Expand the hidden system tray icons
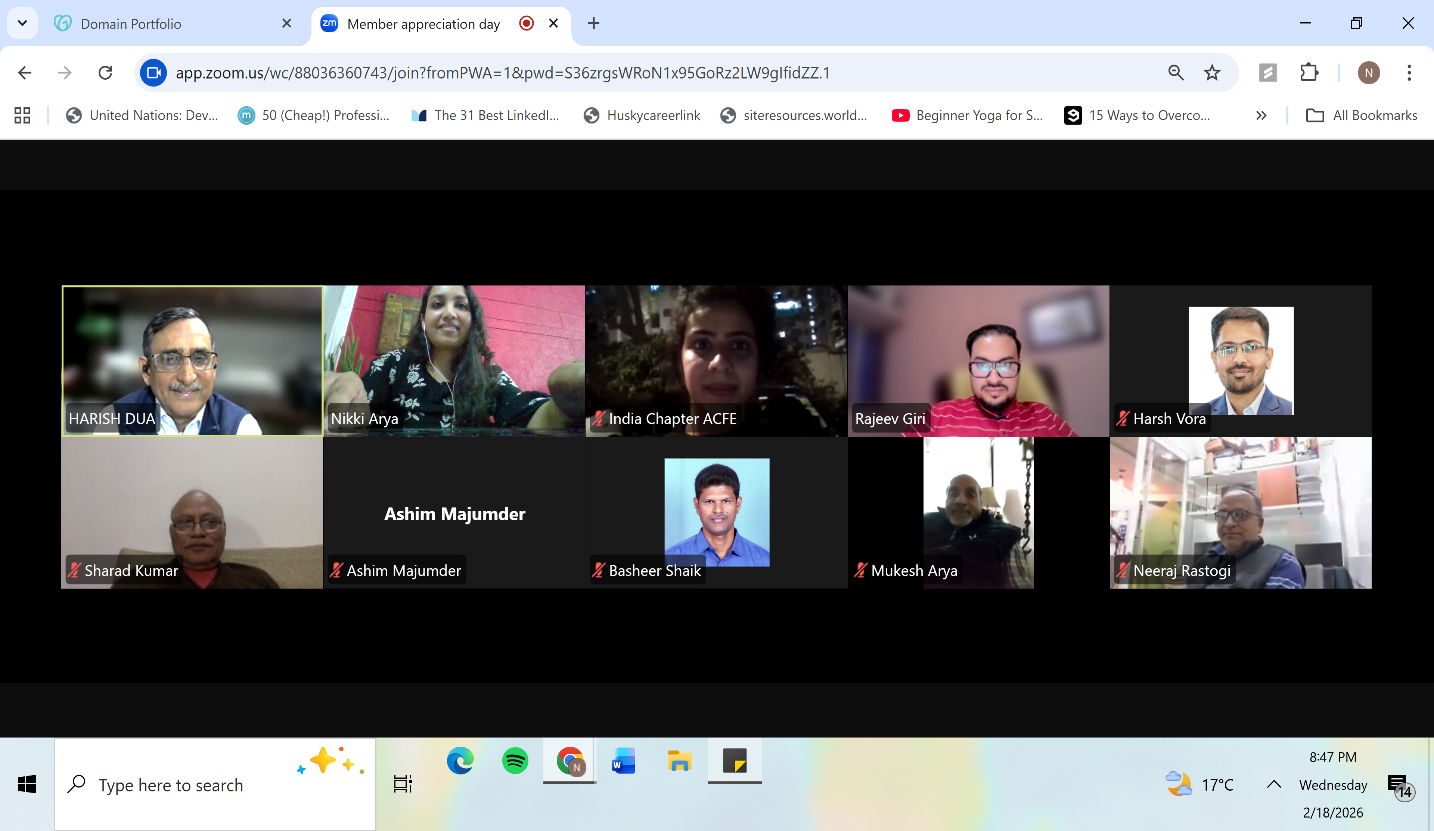Image resolution: width=1434 pixels, height=831 pixels. [1273, 785]
